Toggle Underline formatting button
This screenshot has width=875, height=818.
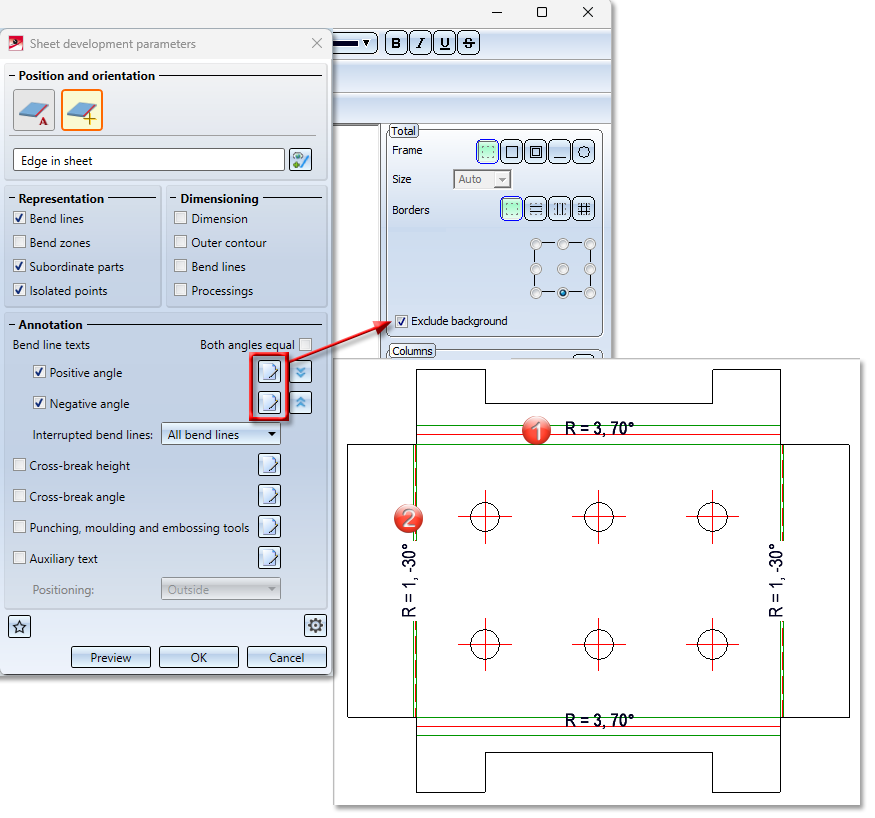(445, 43)
